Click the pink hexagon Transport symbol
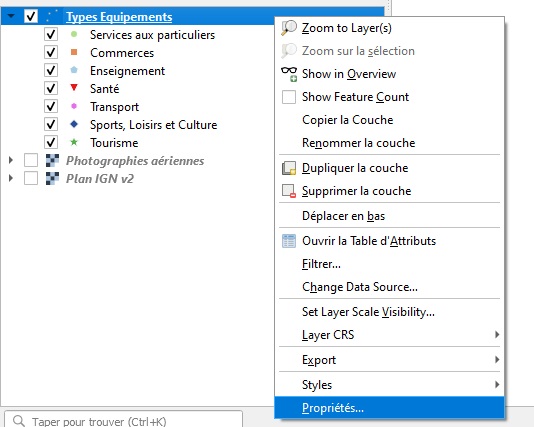534x427 pixels. [x=74, y=106]
